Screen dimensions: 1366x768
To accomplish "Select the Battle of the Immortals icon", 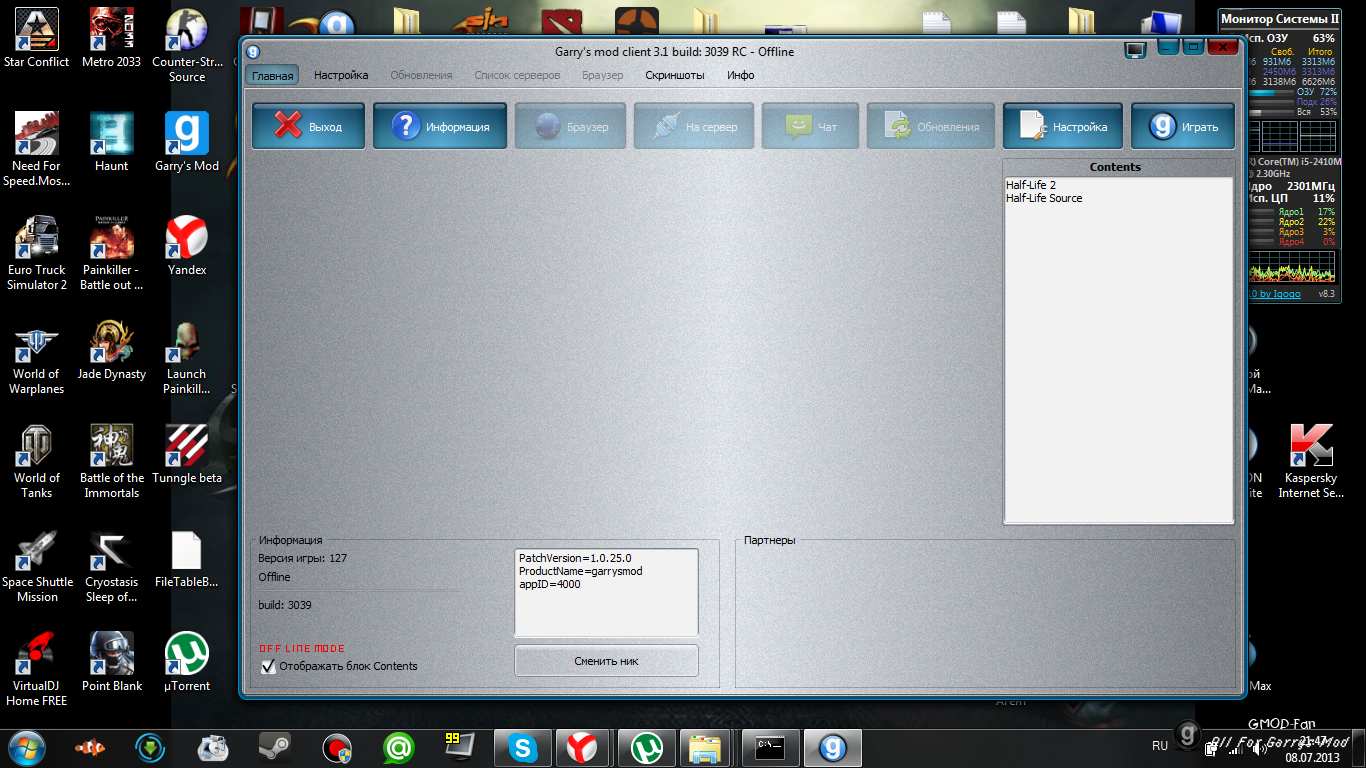I will (x=112, y=462).
